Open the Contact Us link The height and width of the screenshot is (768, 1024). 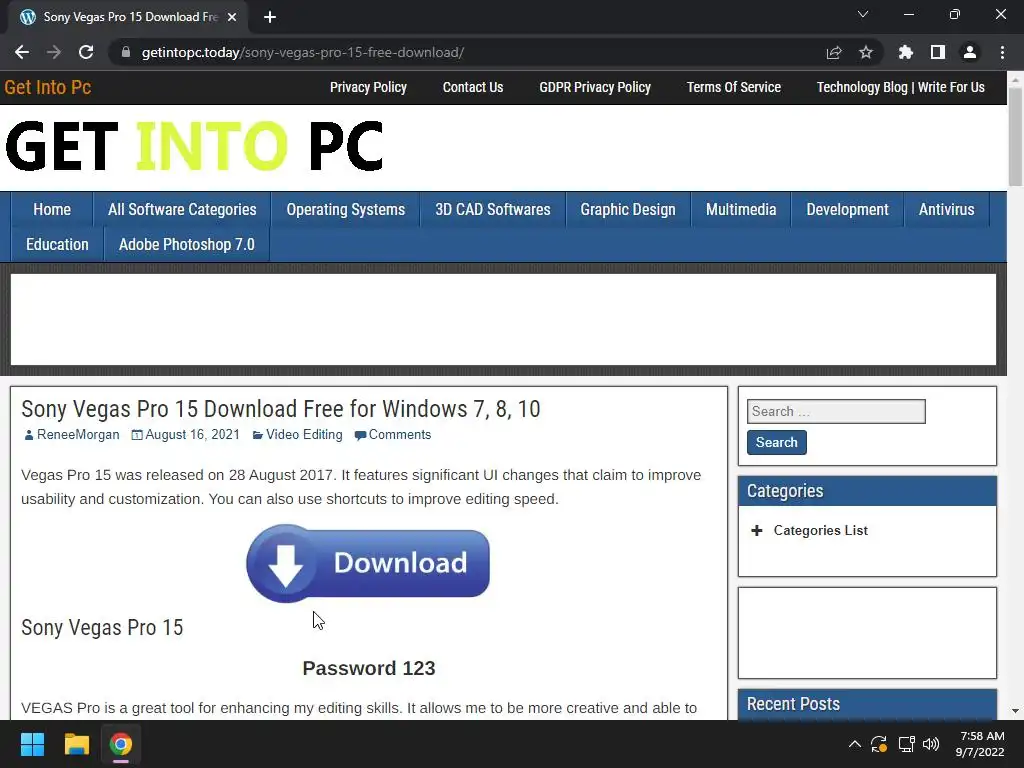[x=473, y=88]
